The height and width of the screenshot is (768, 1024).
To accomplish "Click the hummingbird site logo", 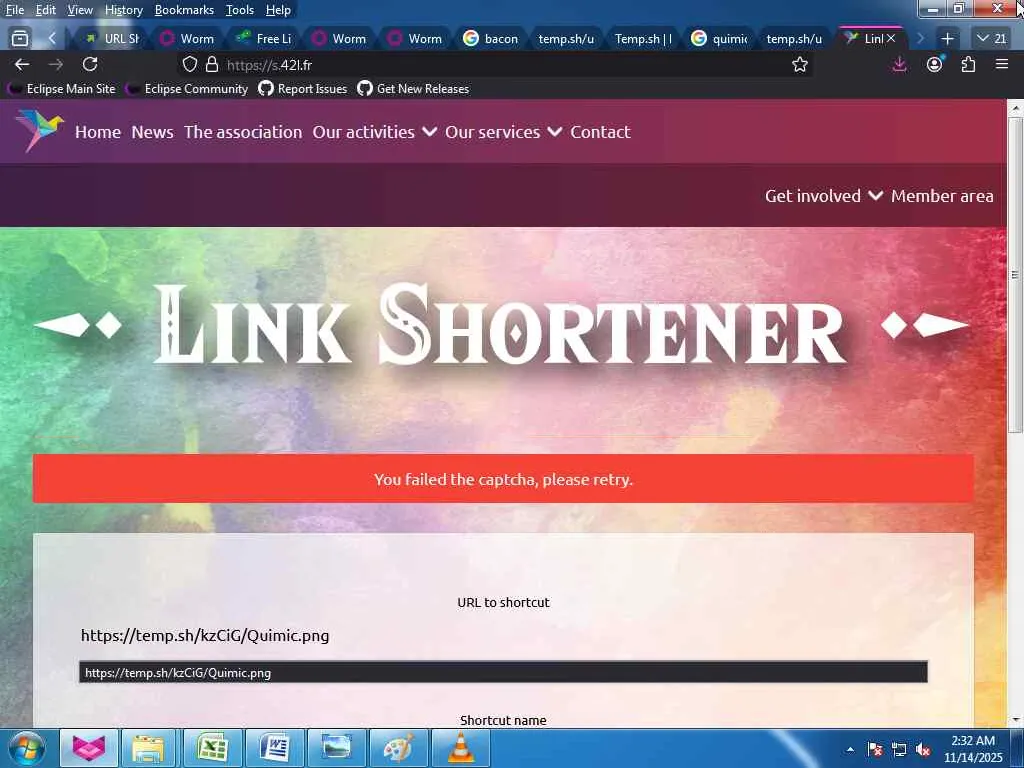I will 40,129.
